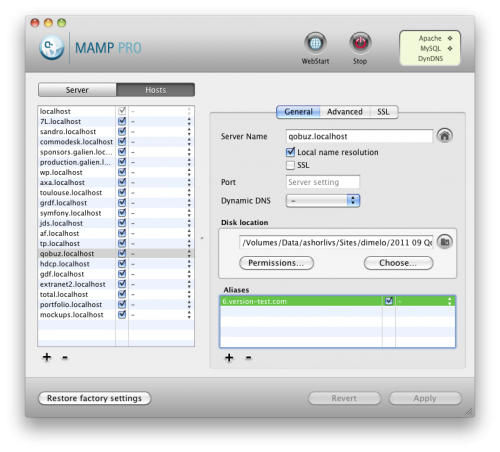
Task: Remove alias with the minus icon
Action: (x=248, y=358)
